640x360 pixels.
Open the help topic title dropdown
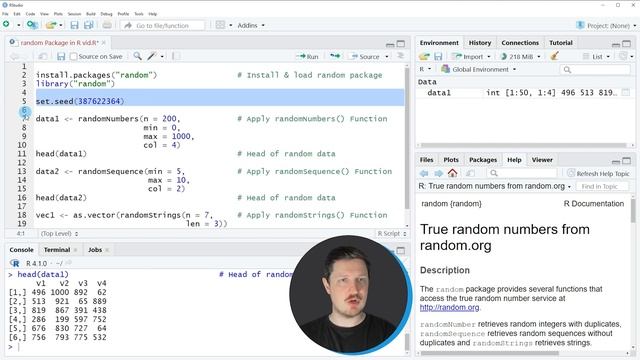(x=495, y=186)
